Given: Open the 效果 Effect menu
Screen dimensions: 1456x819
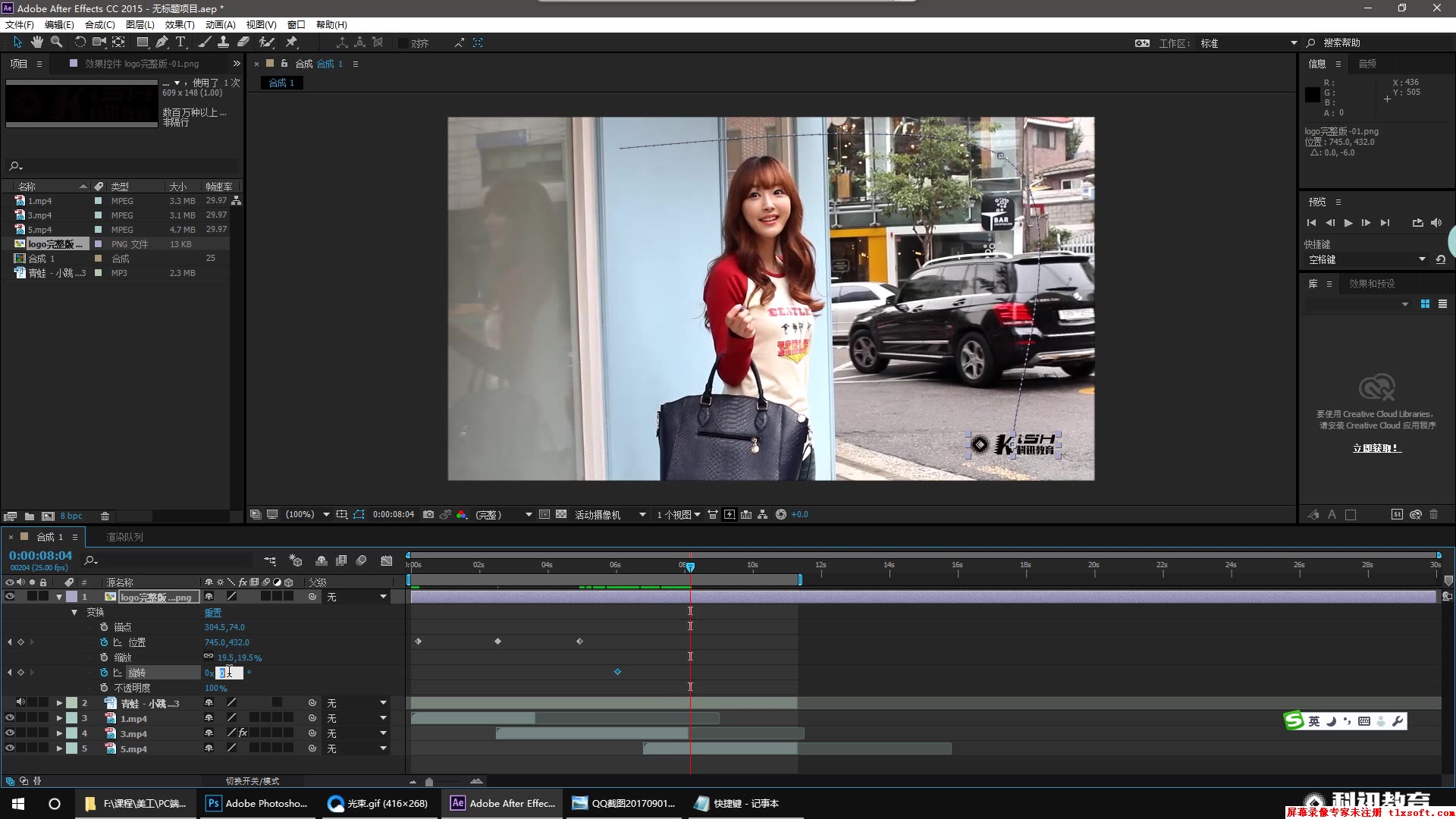Looking at the screenshot, I should (180, 24).
